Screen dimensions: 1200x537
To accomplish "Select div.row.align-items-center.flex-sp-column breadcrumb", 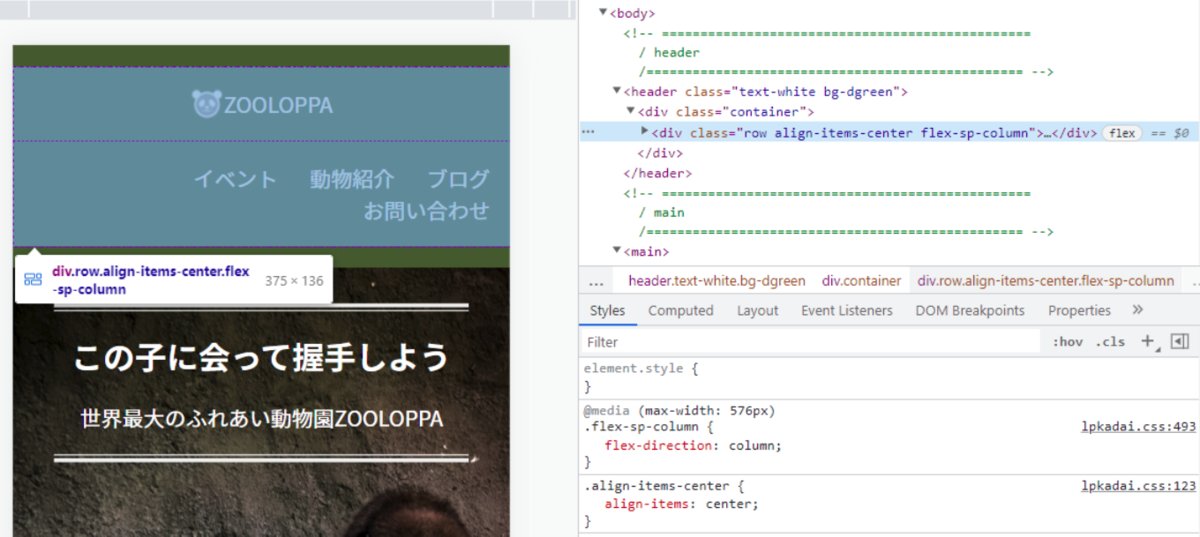I will (x=1046, y=281).
